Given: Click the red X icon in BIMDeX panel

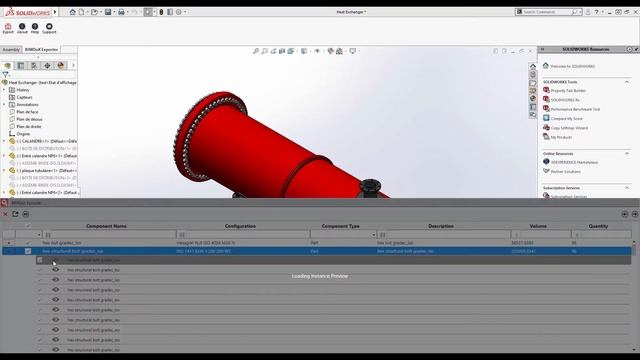Looking at the screenshot, I should (5, 214).
